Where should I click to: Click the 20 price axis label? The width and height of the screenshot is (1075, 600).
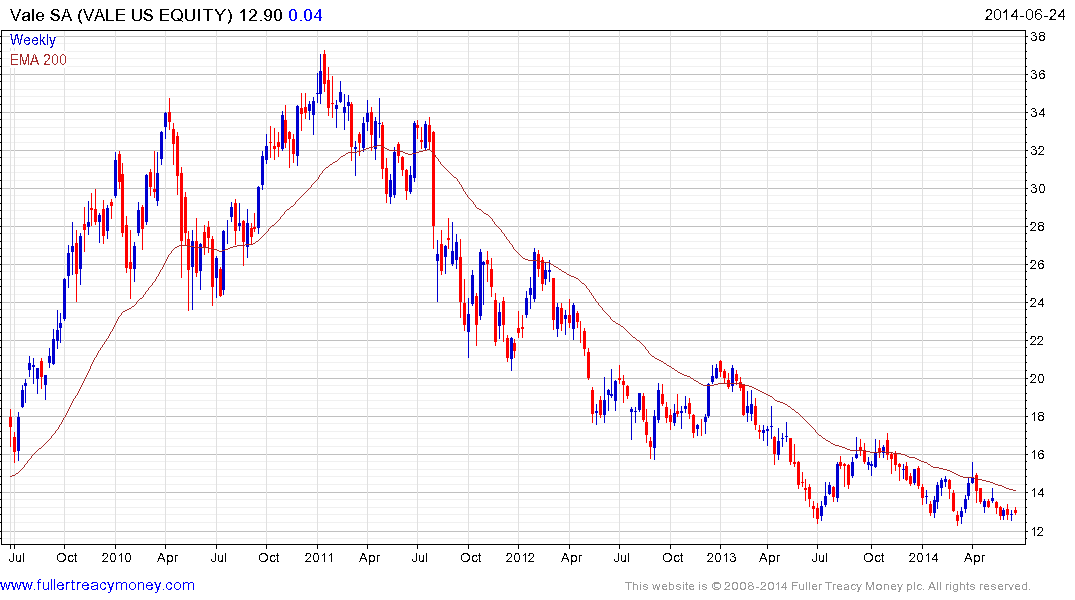(x=1038, y=379)
